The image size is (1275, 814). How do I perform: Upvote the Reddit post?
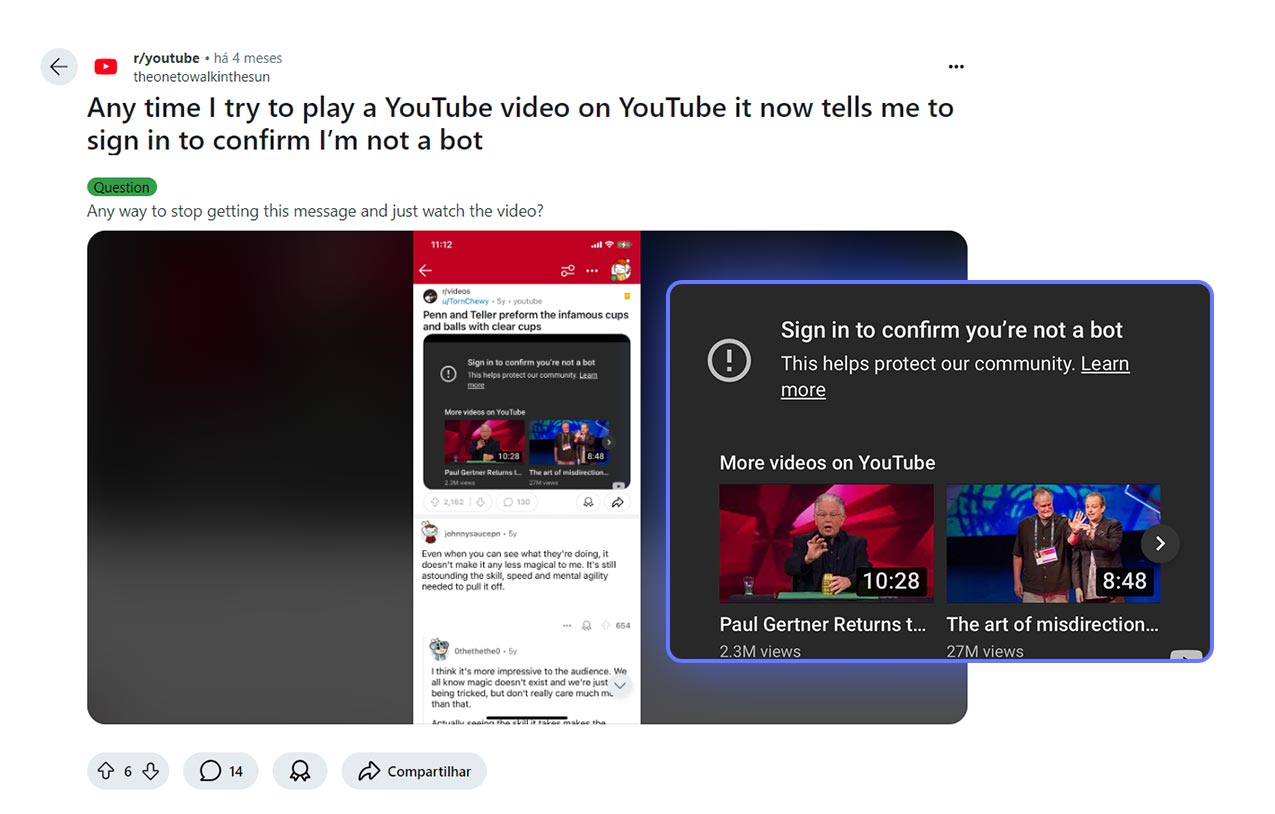pyautogui.click(x=106, y=771)
